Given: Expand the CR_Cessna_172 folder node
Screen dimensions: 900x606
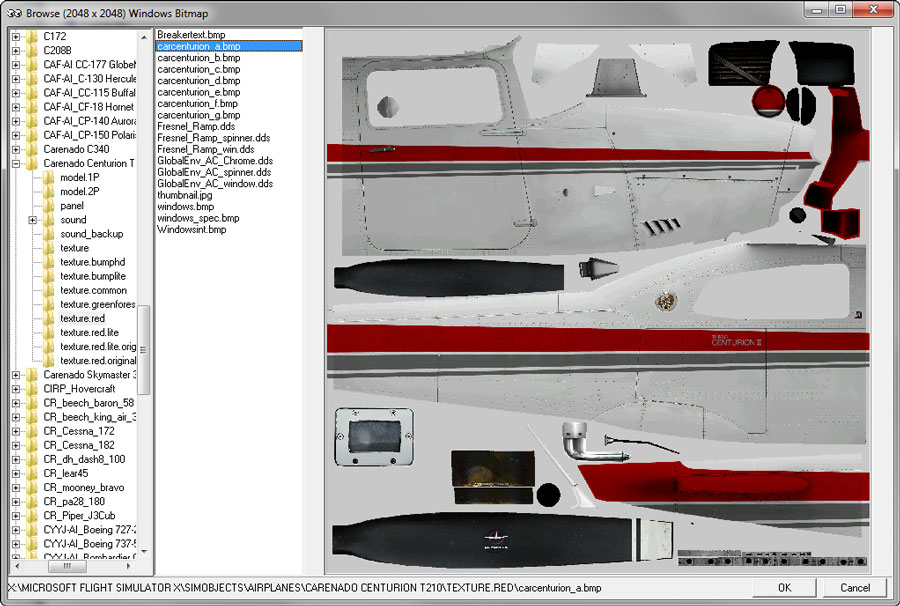Looking at the screenshot, I should pos(16,431).
